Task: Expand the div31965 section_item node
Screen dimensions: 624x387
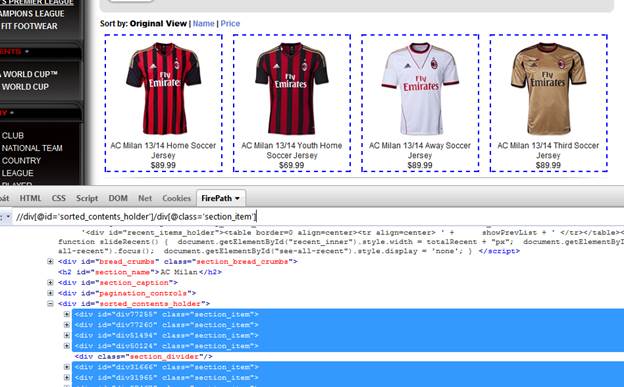Action: point(67,377)
